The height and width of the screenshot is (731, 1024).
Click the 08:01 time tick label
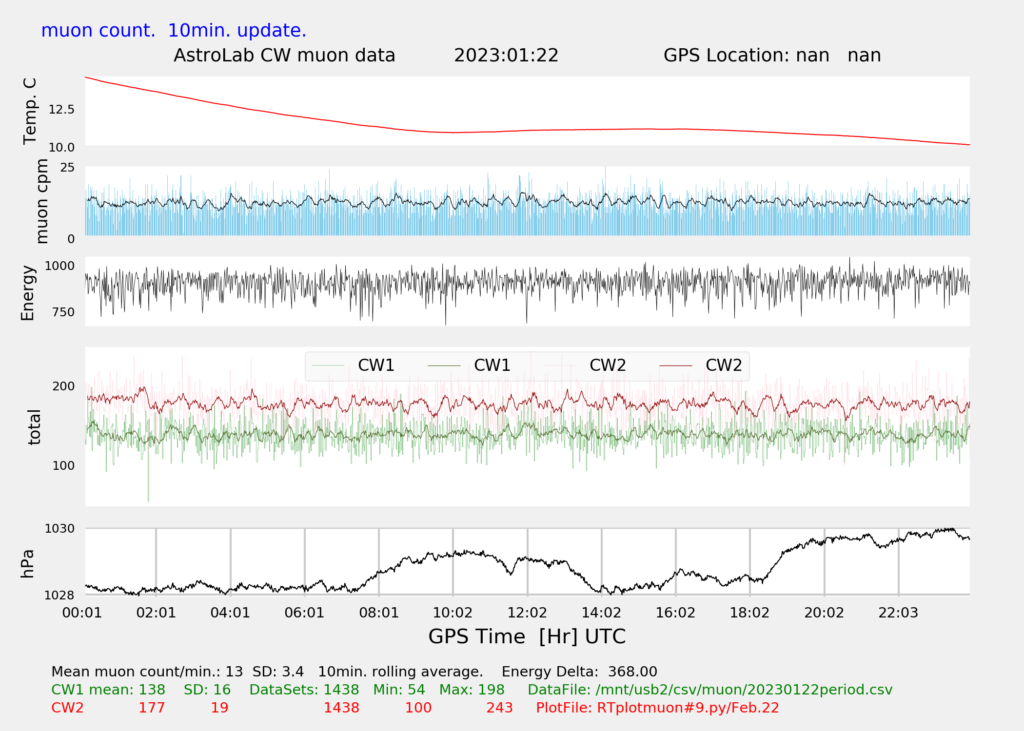pos(379,613)
